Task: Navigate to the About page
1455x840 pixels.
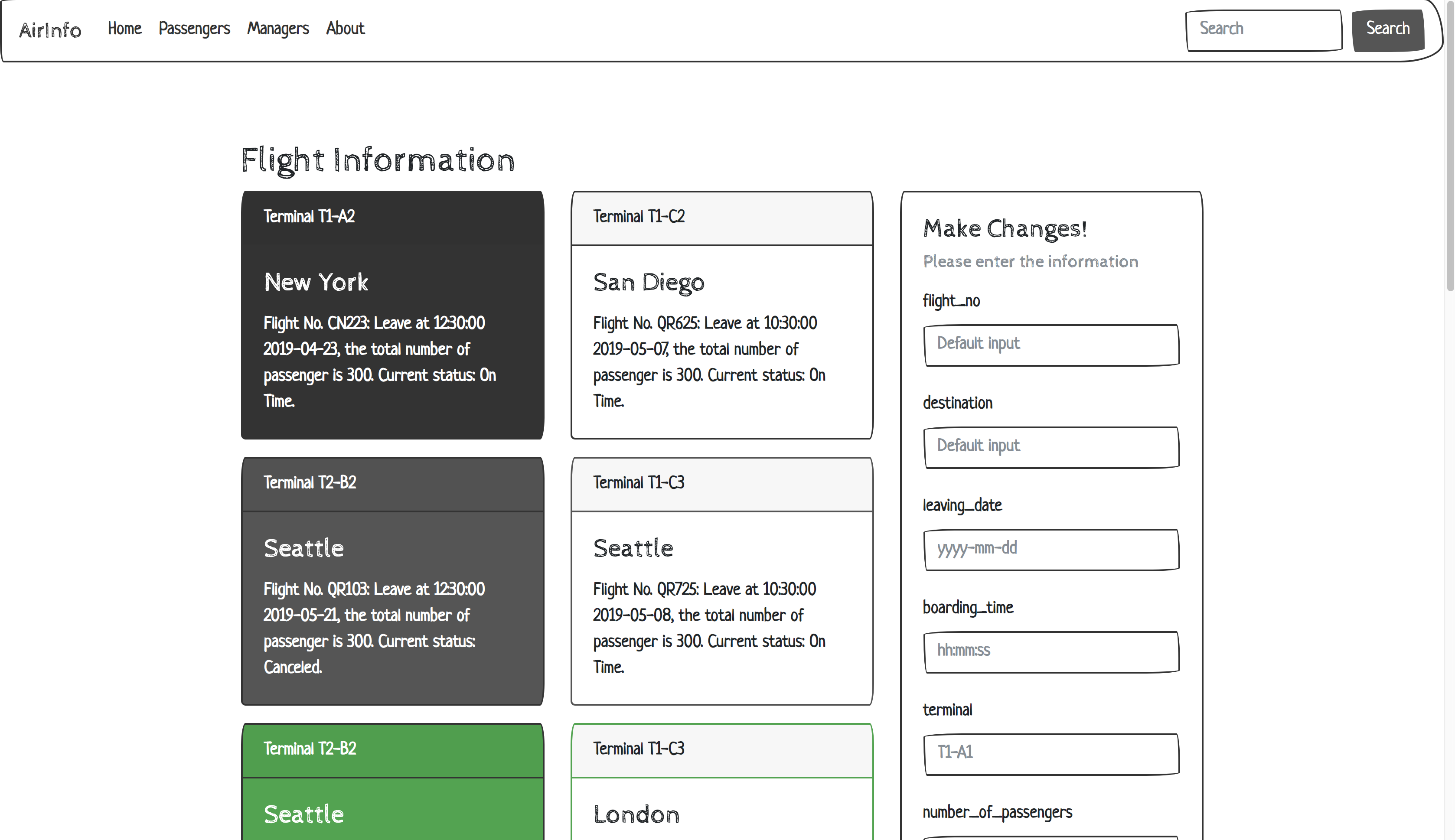Action: (x=345, y=28)
